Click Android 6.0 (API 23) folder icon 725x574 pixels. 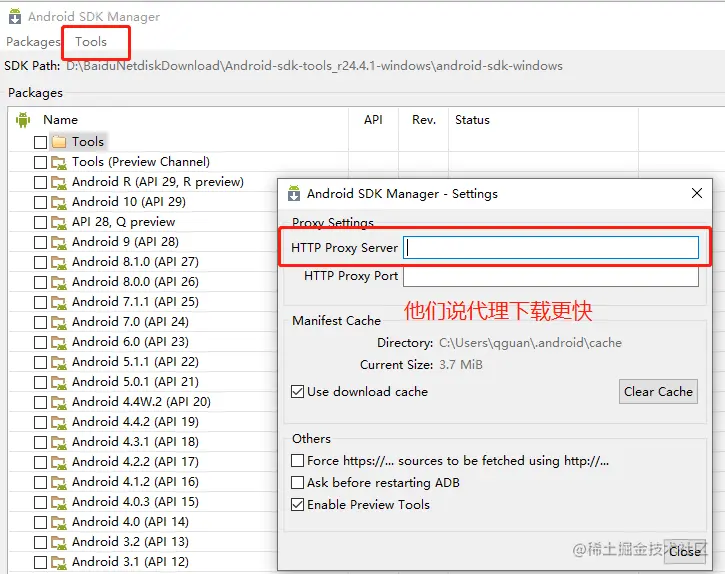pos(59,342)
